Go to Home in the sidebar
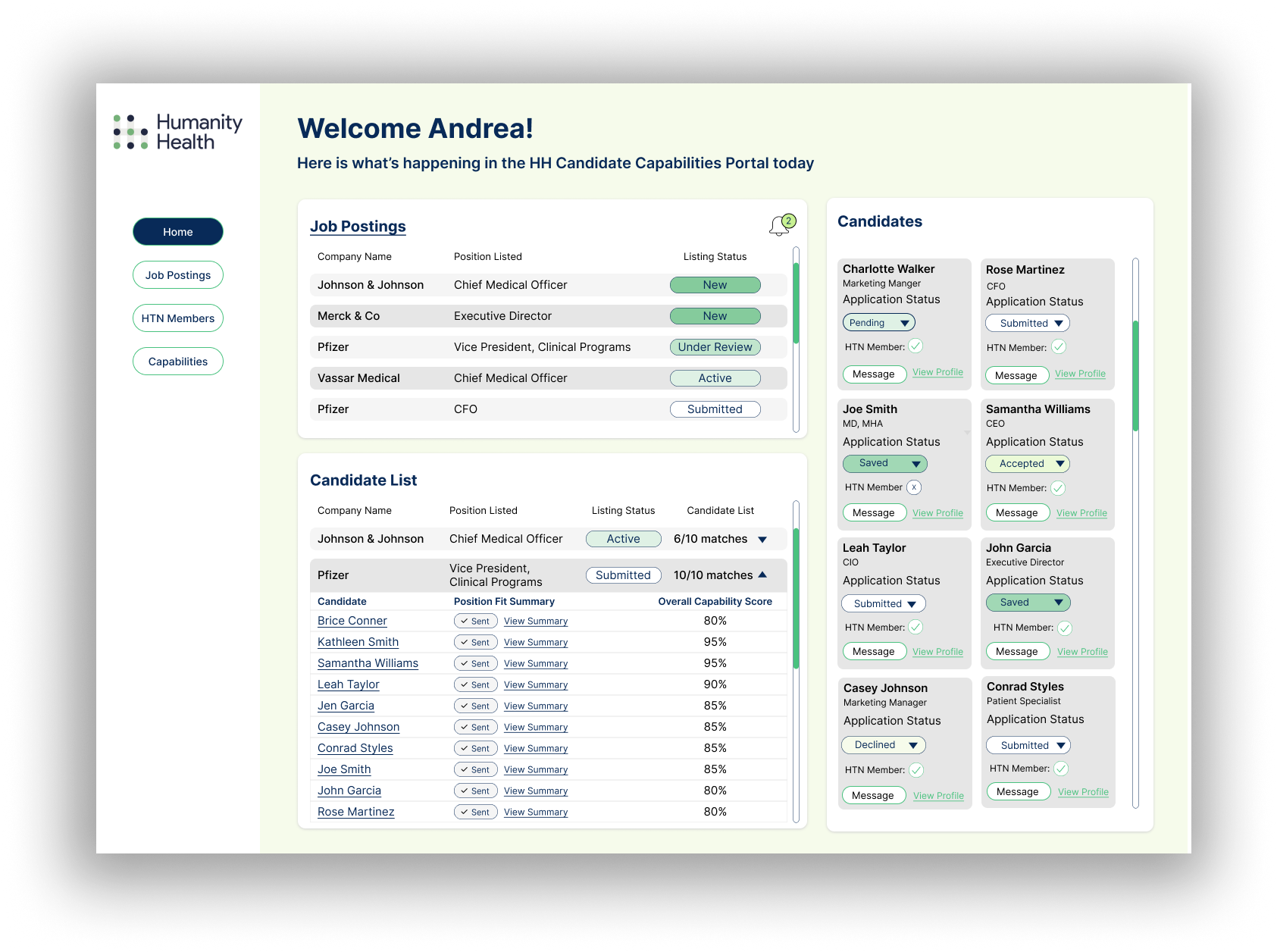1277x952 pixels. [x=178, y=232]
